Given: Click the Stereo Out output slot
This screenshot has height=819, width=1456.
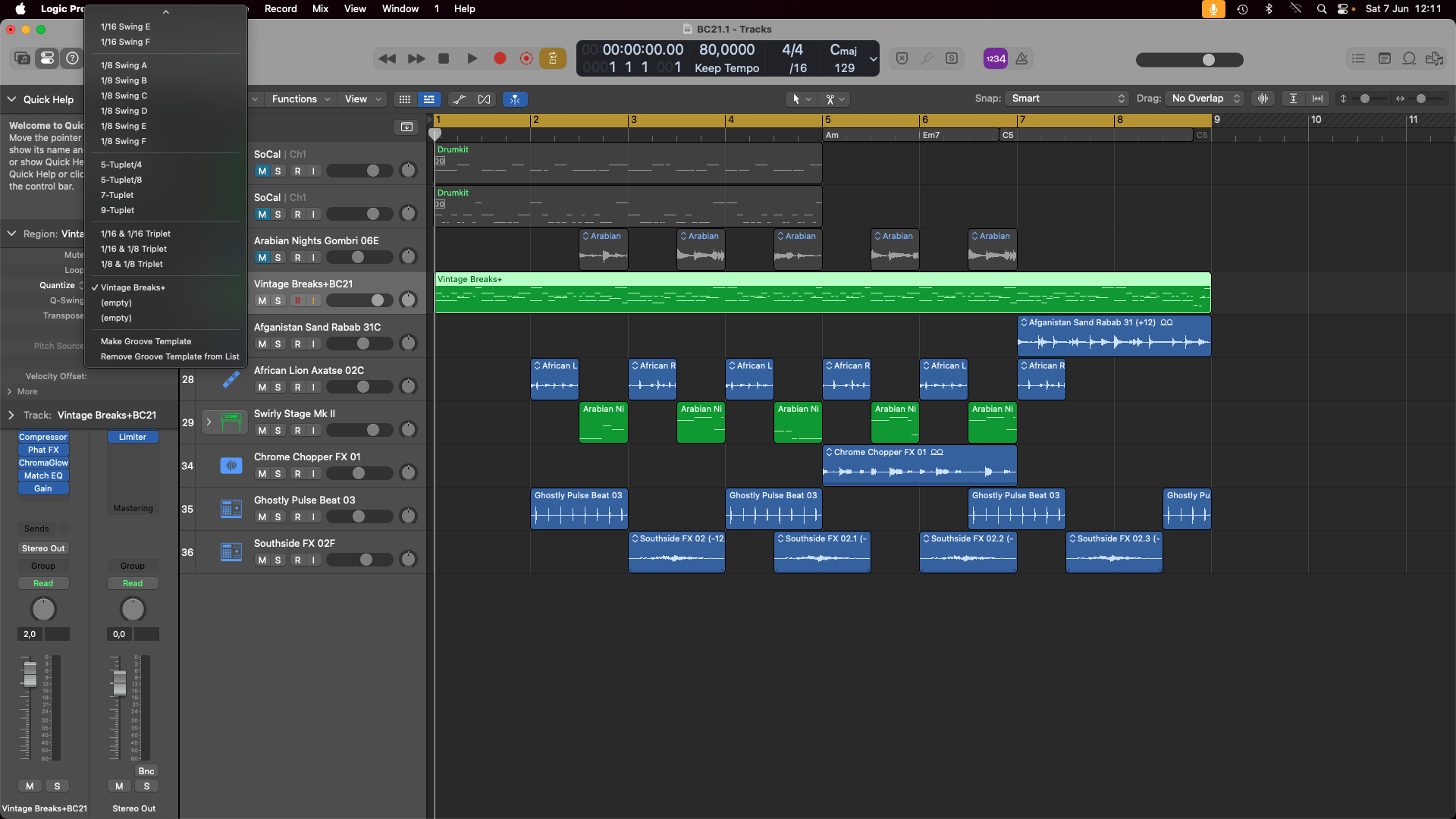Looking at the screenshot, I should [43, 548].
